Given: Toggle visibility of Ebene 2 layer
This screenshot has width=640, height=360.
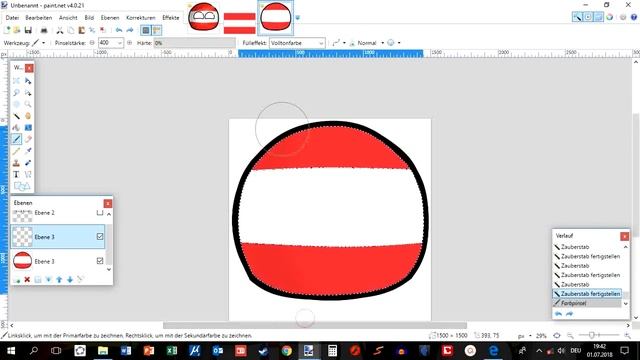Looking at the screenshot, I should 100,213.
